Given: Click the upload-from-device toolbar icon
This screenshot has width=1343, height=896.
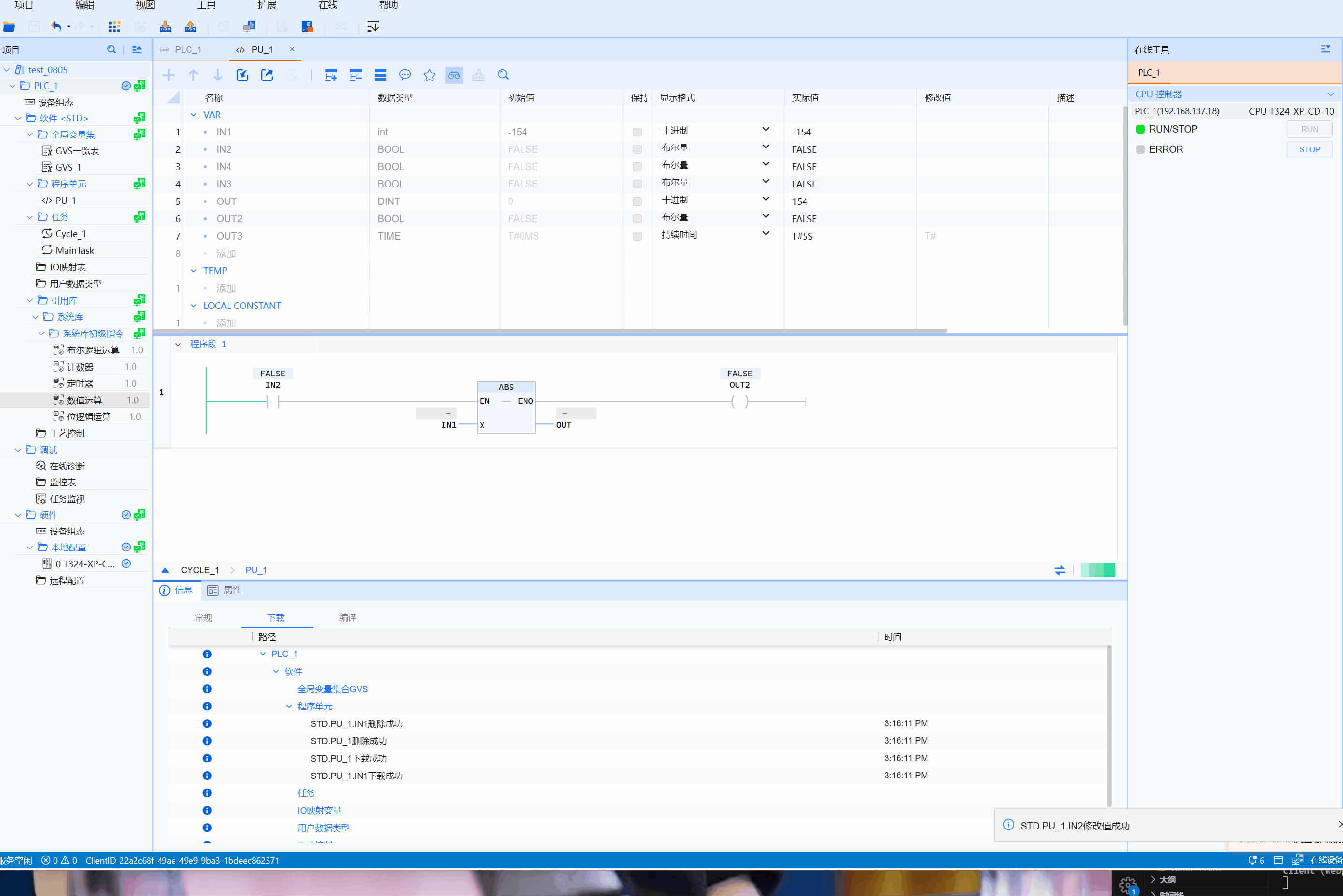Looking at the screenshot, I should tap(190, 27).
